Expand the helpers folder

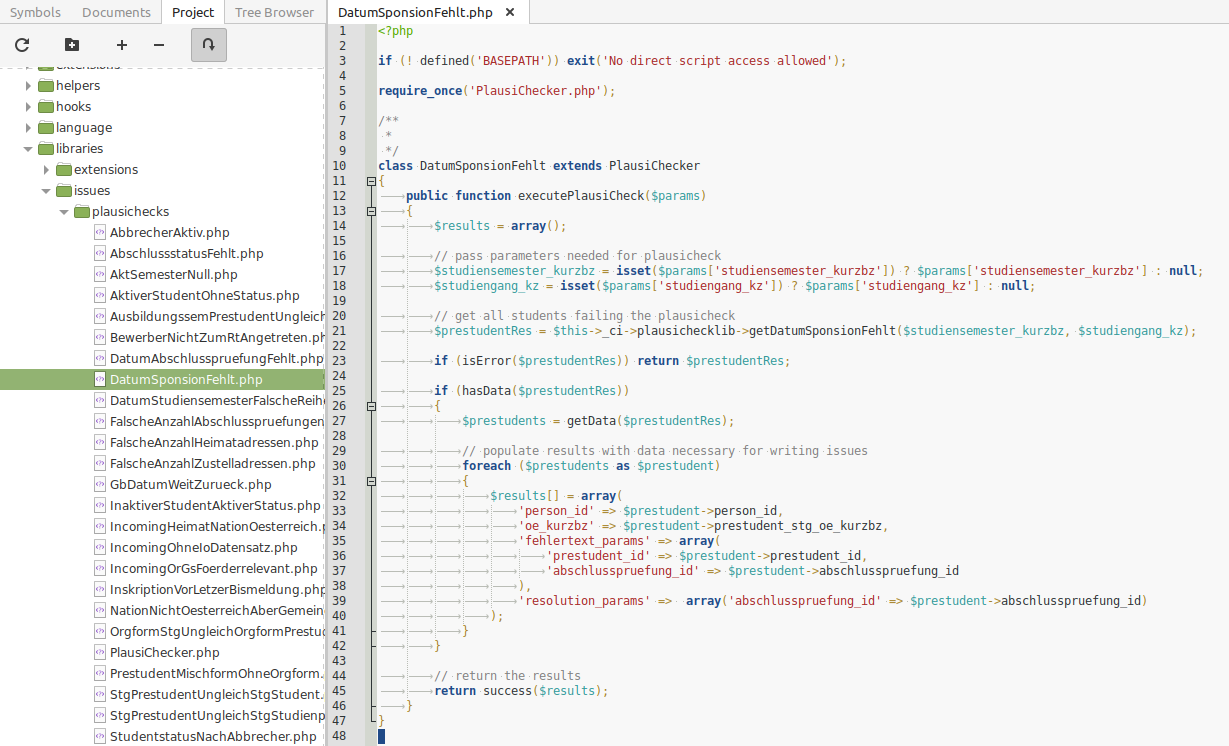(x=28, y=86)
